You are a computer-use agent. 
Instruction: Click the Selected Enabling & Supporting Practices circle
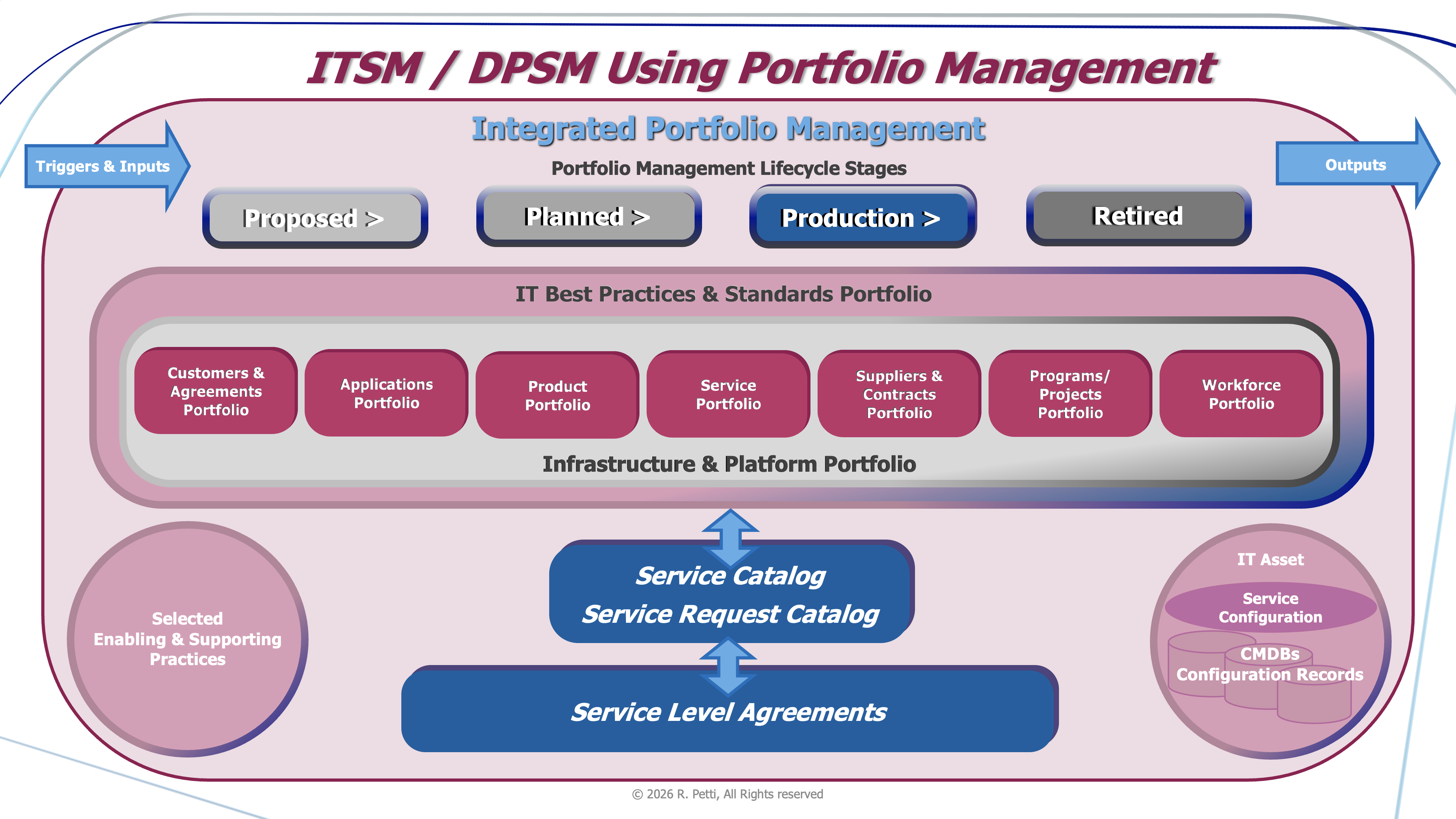click(x=188, y=639)
